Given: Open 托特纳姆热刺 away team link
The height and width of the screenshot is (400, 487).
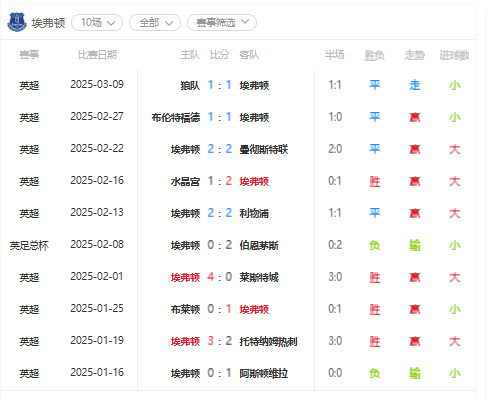Looking at the screenshot, I should (268, 342).
